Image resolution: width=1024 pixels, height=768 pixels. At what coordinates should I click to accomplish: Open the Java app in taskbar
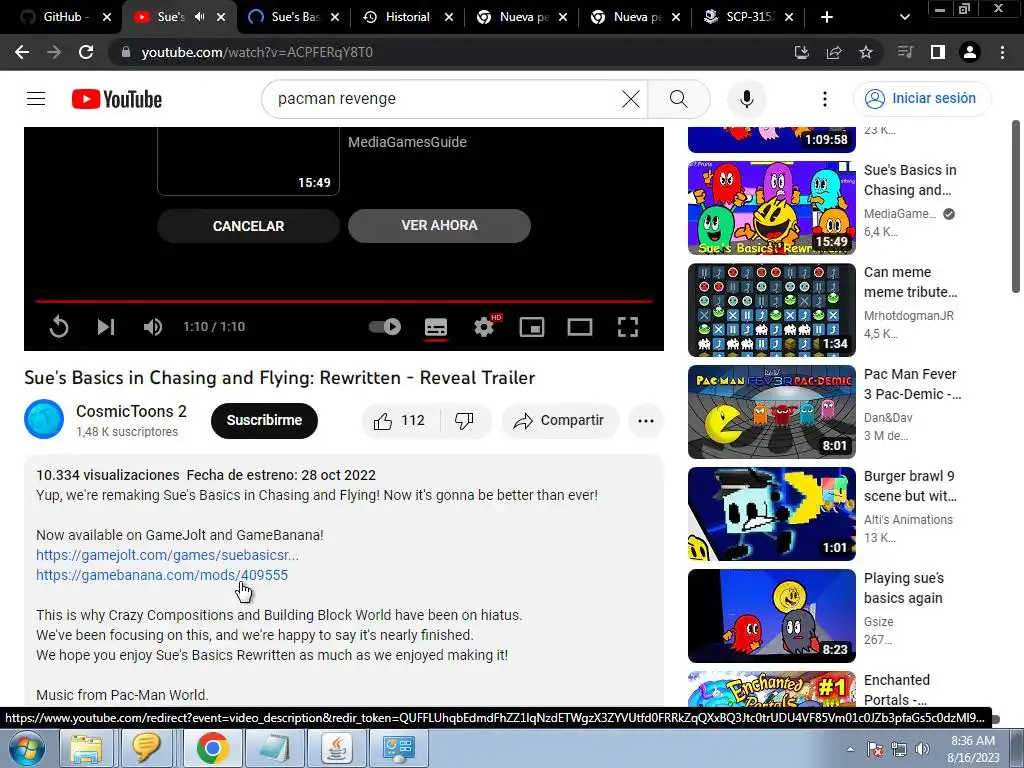(336, 748)
